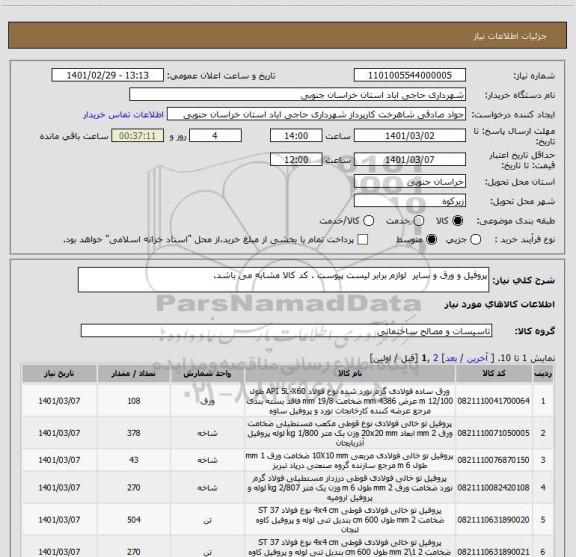Click the row 3 item name پروفیل 10X10 mm
The height and width of the screenshot is (557, 576).
point(350,460)
